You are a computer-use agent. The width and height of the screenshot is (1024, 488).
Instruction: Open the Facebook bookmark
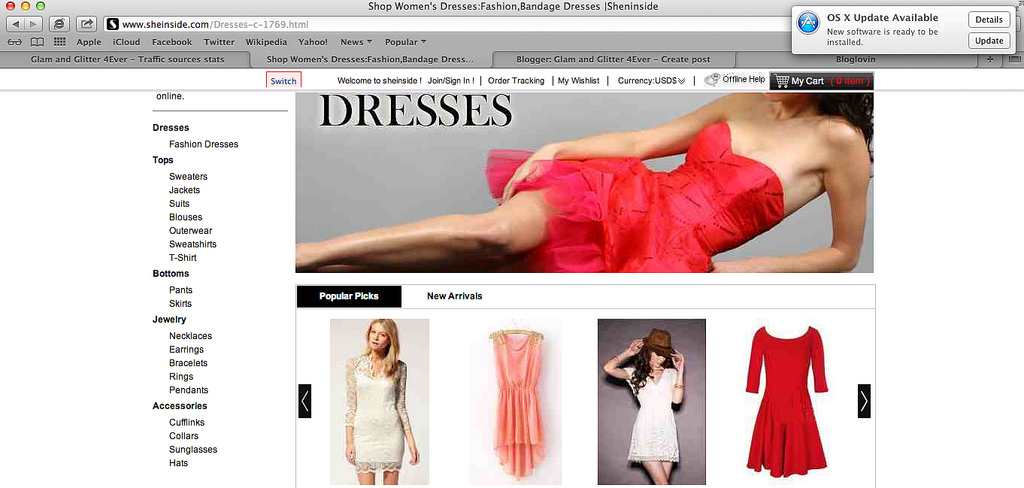point(172,42)
